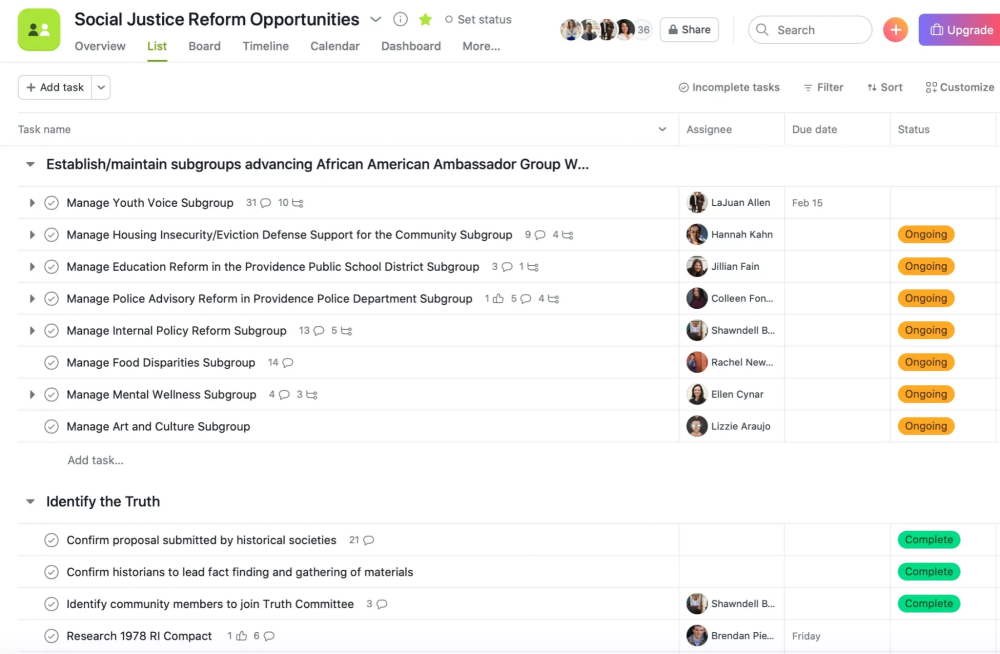The height and width of the screenshot is (654, 1000).
Task: Click into the Search field
Action: pyautogui.click(x=810, y=30)
